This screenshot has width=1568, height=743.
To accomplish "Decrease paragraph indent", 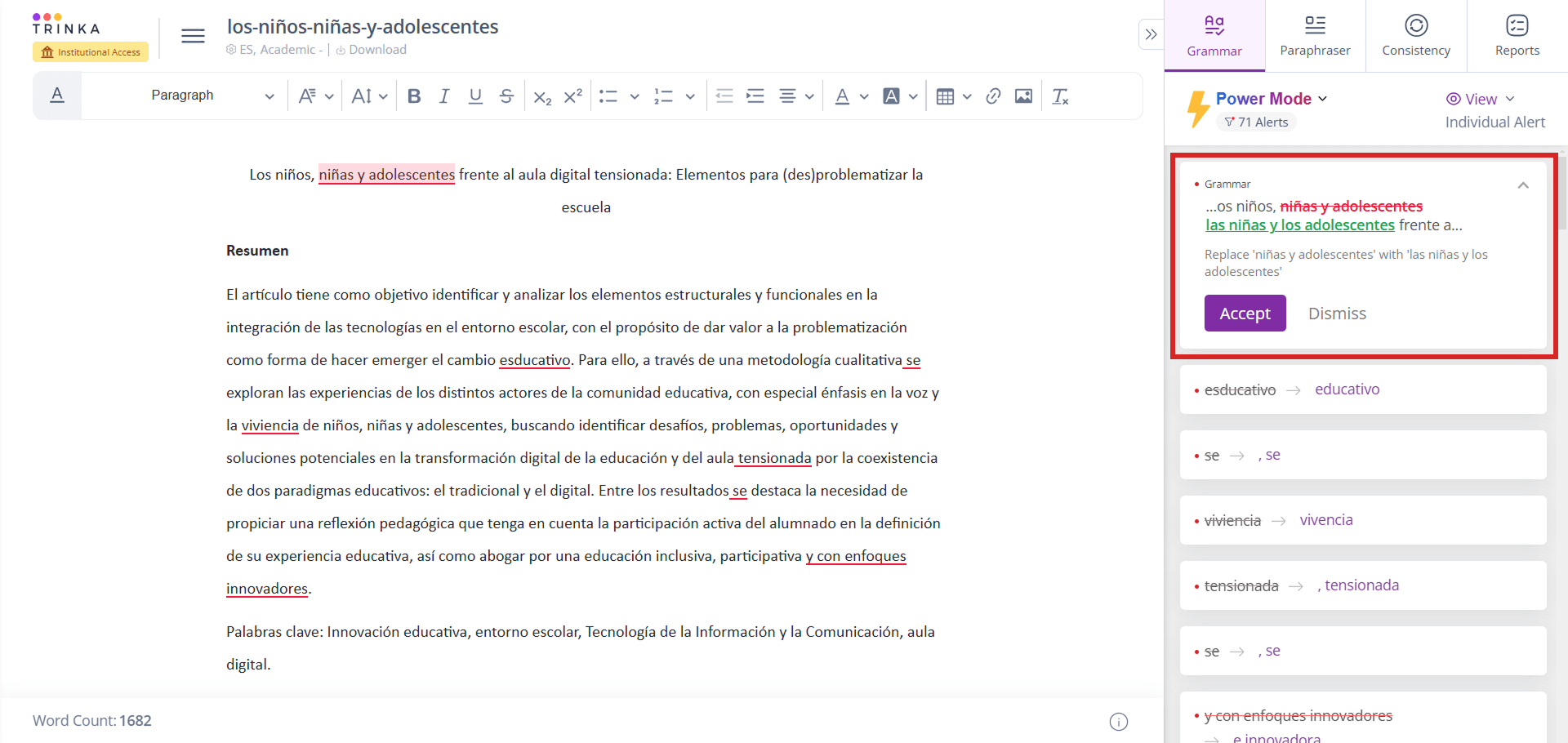I will (x=724, y=96).
